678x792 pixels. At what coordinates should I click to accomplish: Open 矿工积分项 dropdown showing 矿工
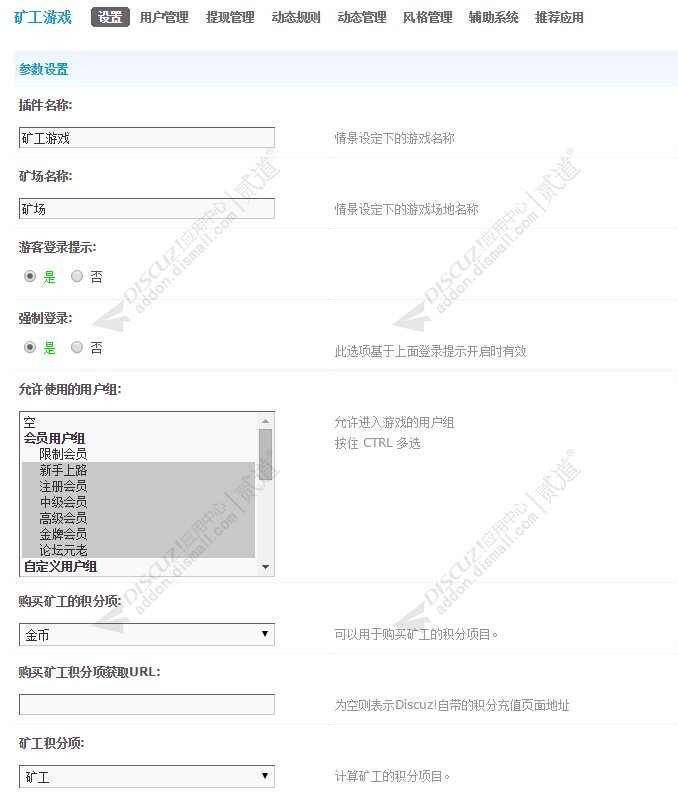pos(147,776)
